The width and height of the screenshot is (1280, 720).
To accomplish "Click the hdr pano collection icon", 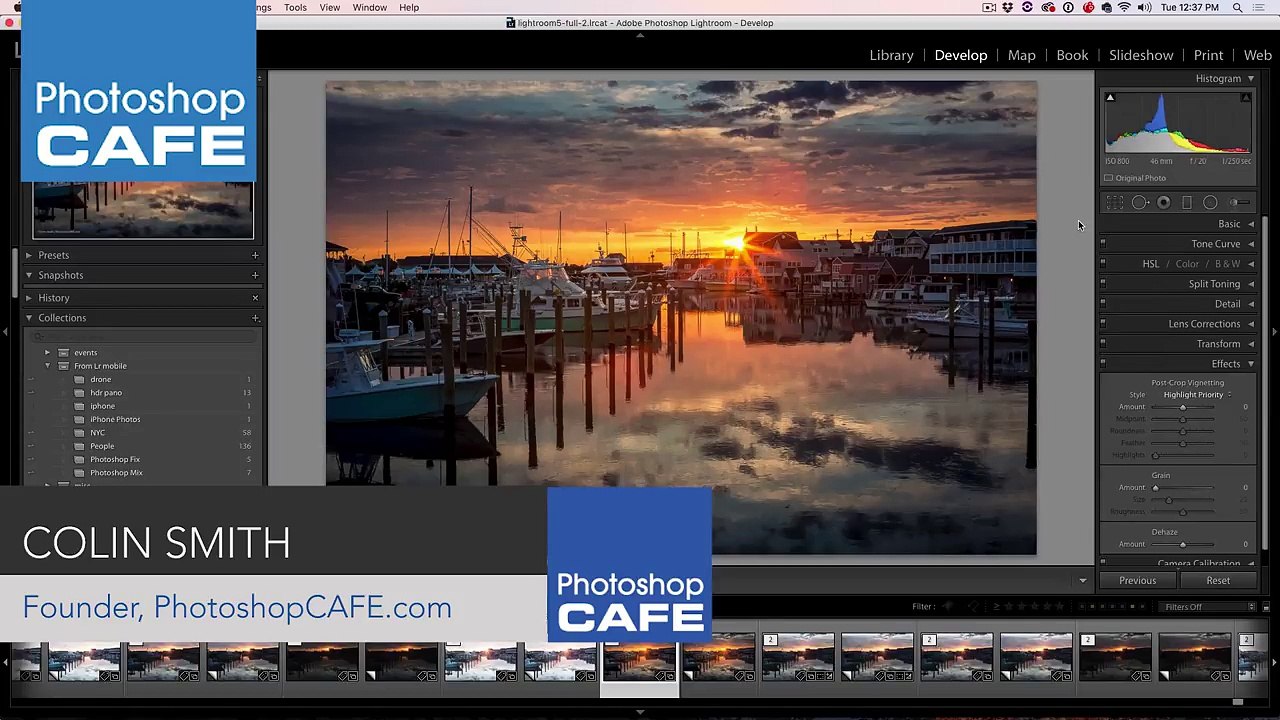I will 79,393.
